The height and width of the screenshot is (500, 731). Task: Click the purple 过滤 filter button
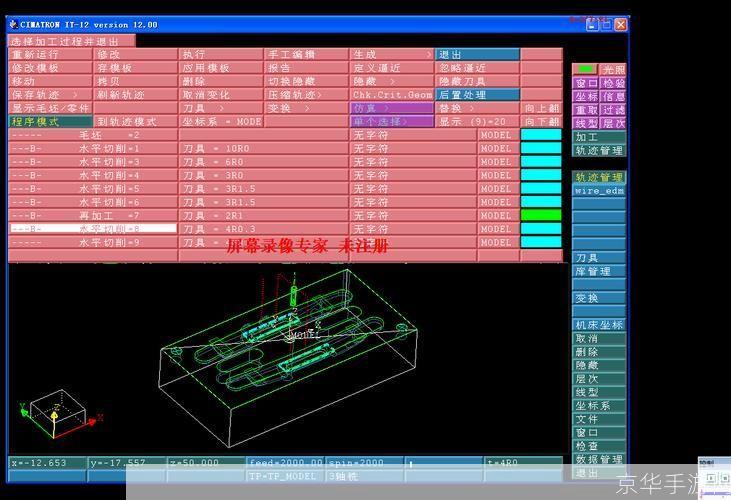613,110
